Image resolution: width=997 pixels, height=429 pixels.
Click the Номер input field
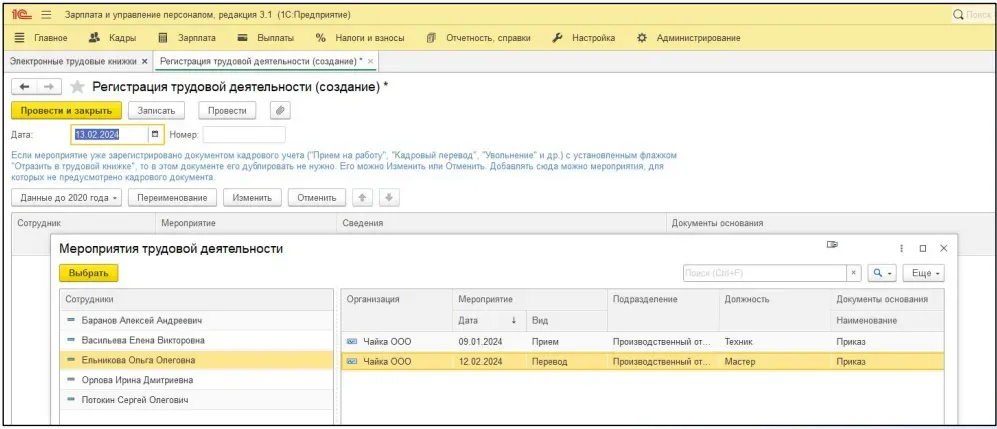[244, 135]
